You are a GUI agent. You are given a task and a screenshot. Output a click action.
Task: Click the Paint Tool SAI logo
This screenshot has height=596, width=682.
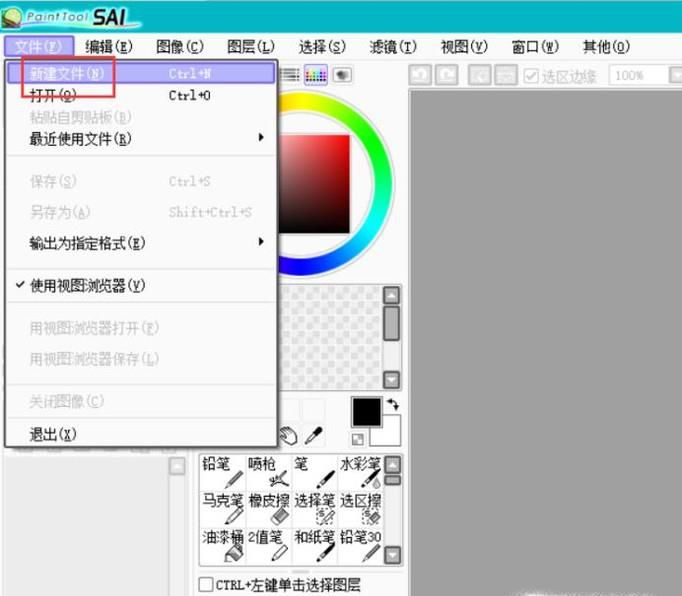point(70,17)
